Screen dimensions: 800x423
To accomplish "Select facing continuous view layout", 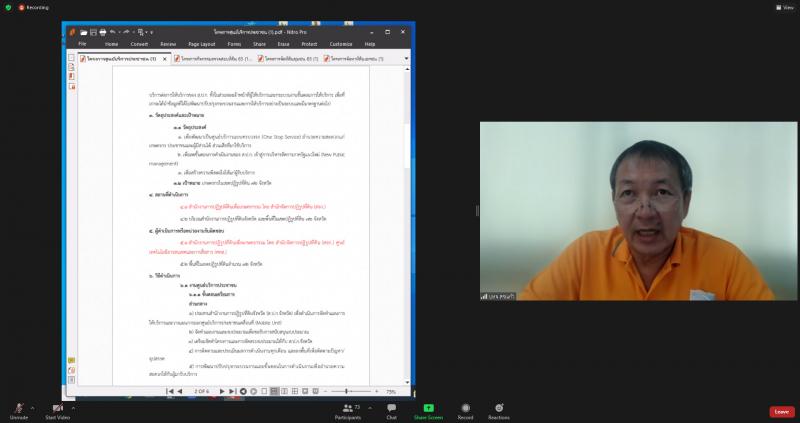I will click(x=295, y=391).
